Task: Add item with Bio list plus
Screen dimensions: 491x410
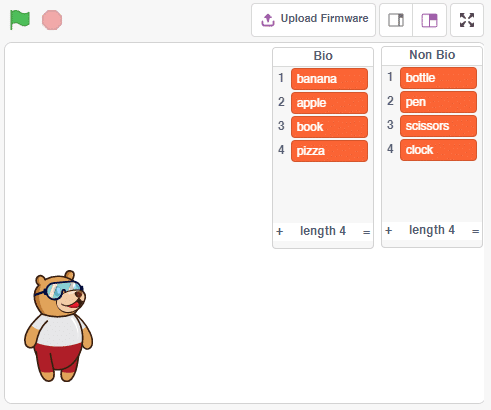Action: [x=280, y=231]
